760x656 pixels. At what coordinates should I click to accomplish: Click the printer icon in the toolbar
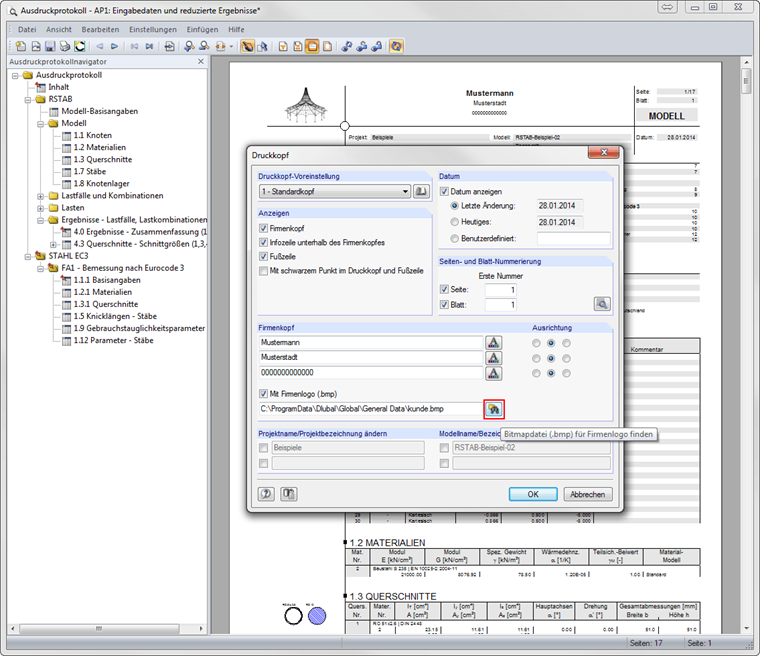(64, 47)
